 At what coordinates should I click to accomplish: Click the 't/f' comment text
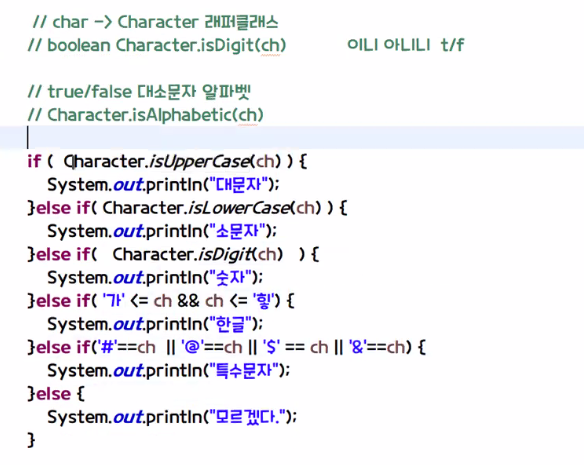pyautogui.click(x=452, y=45)
